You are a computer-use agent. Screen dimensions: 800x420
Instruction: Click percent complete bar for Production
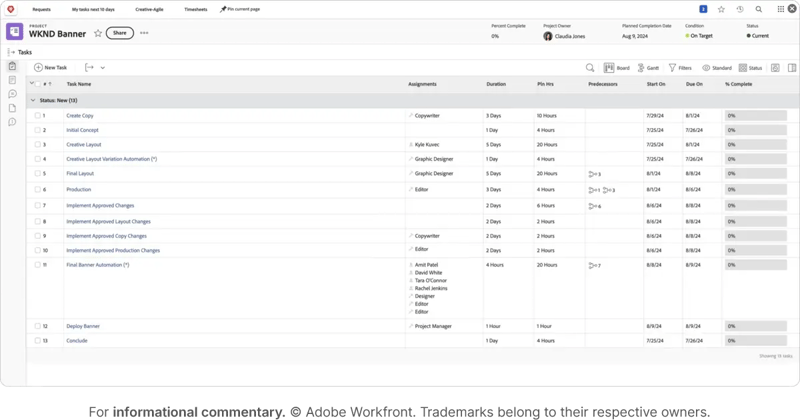pyautogui.click(x=756, y=189)
